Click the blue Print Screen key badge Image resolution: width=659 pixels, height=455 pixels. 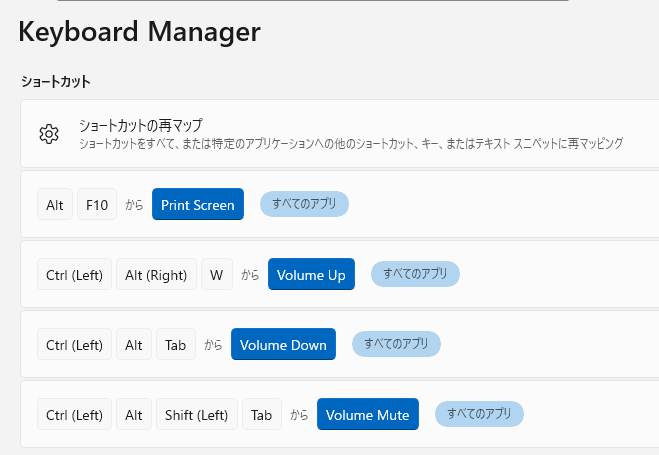pyautogui.click(x=198, y=205)
